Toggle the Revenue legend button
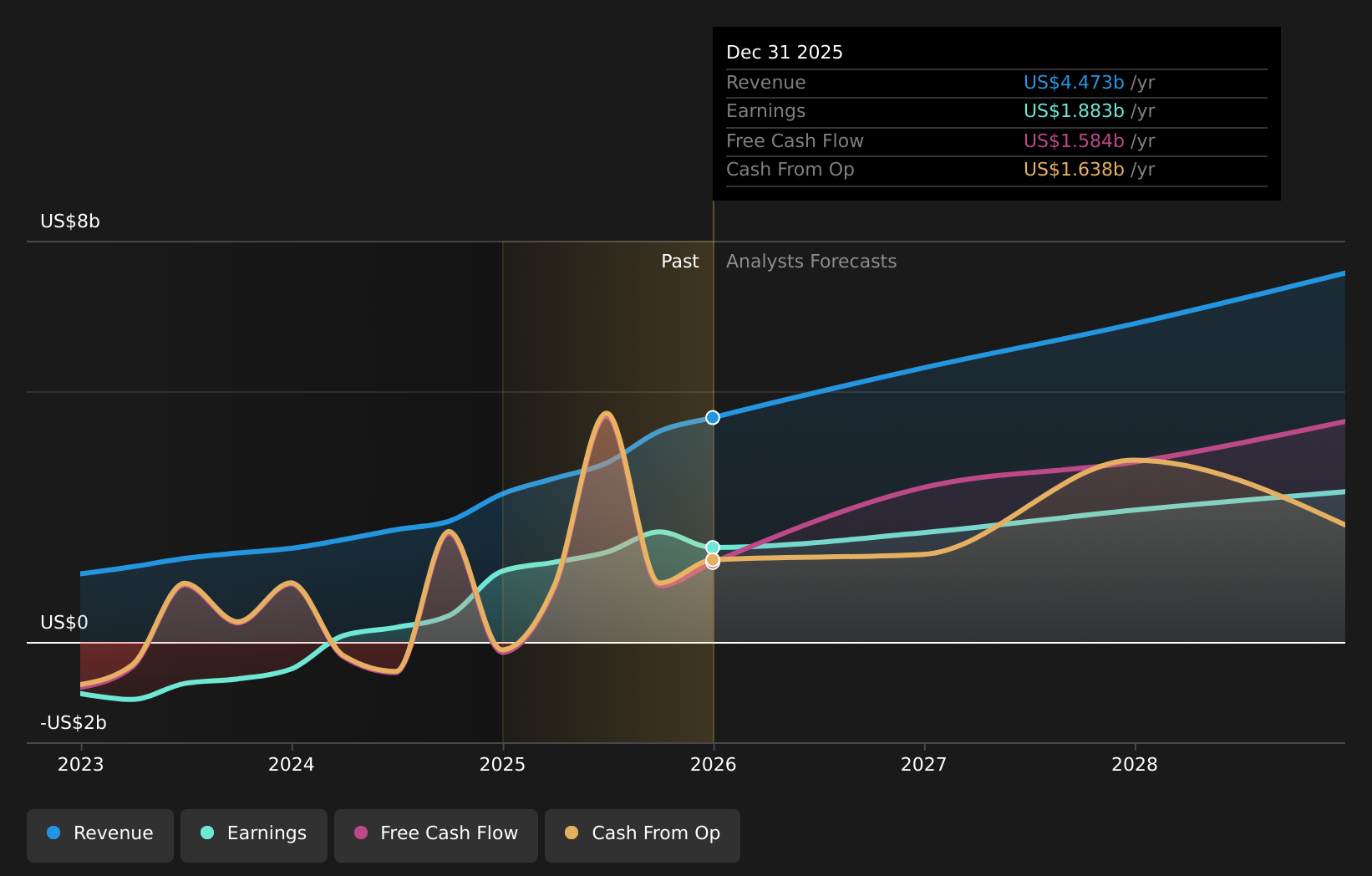Image resolution: width=1372 pixels, height=876 pixels. pos(100,834)
